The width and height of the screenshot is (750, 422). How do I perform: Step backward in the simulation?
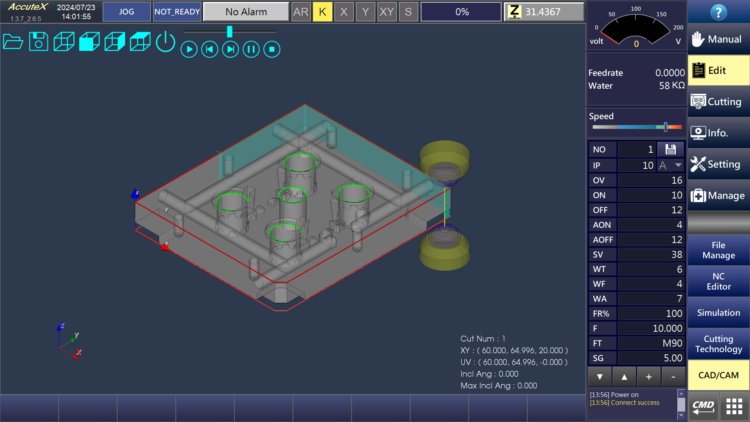[210, 49]
